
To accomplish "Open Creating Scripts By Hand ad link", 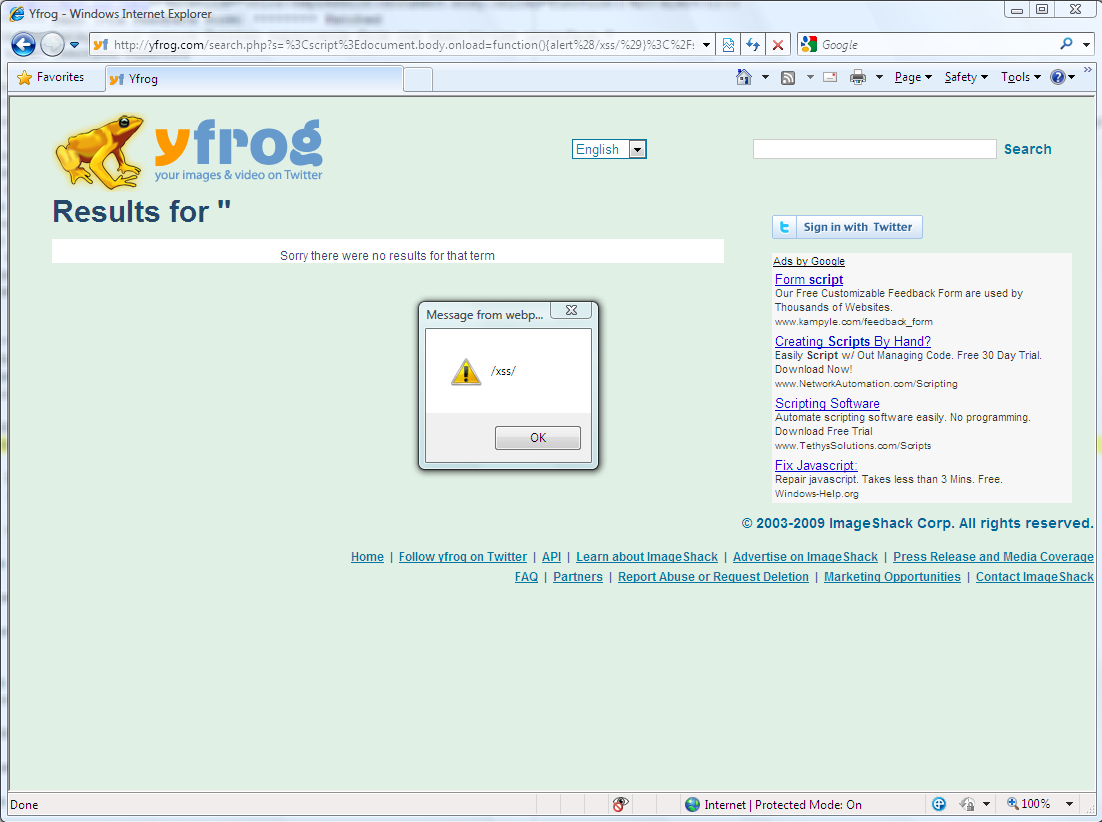I will pyautogui.click(x=853, y=341).
